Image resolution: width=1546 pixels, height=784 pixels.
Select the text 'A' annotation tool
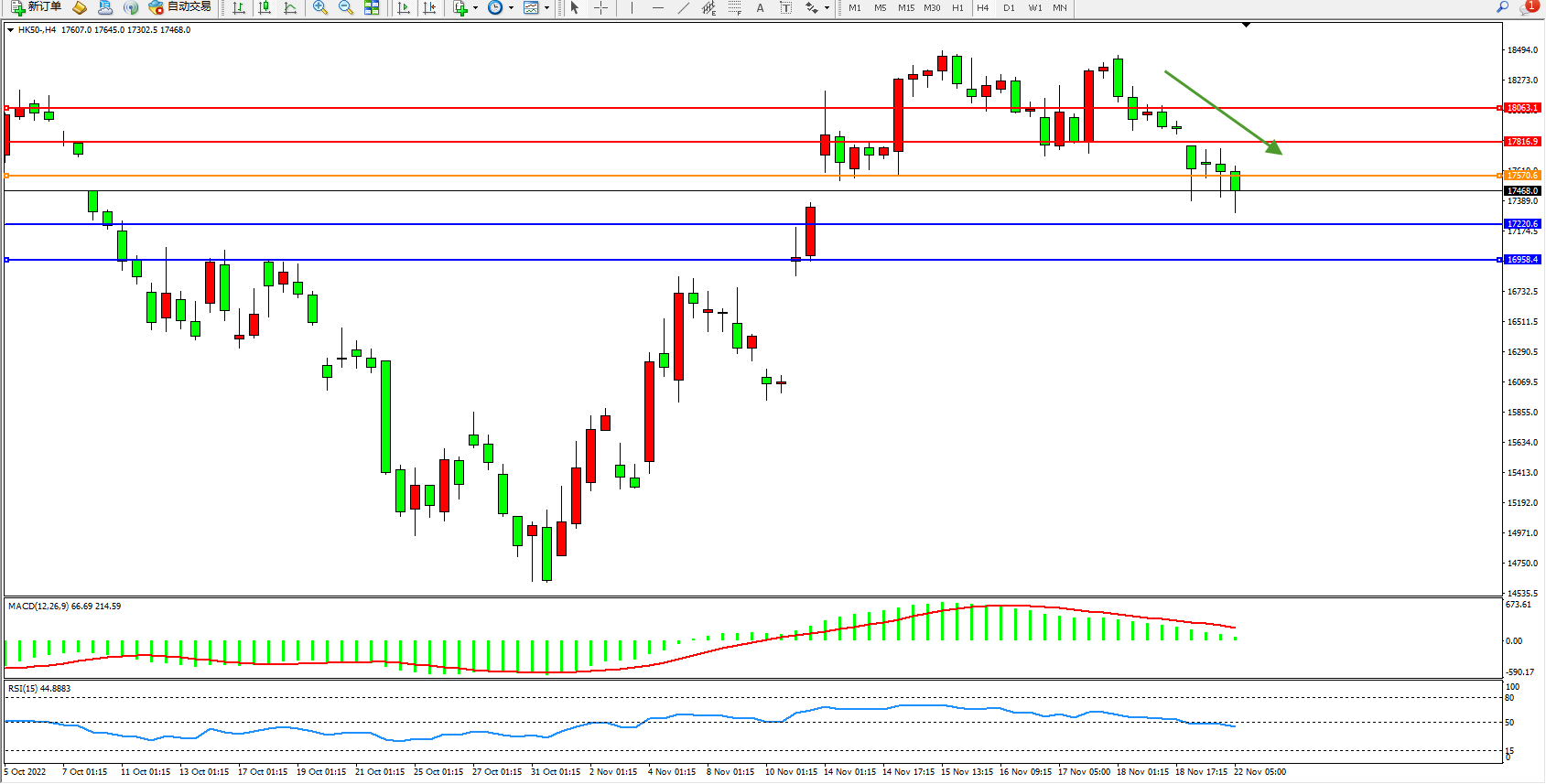(x=760, y=7)
